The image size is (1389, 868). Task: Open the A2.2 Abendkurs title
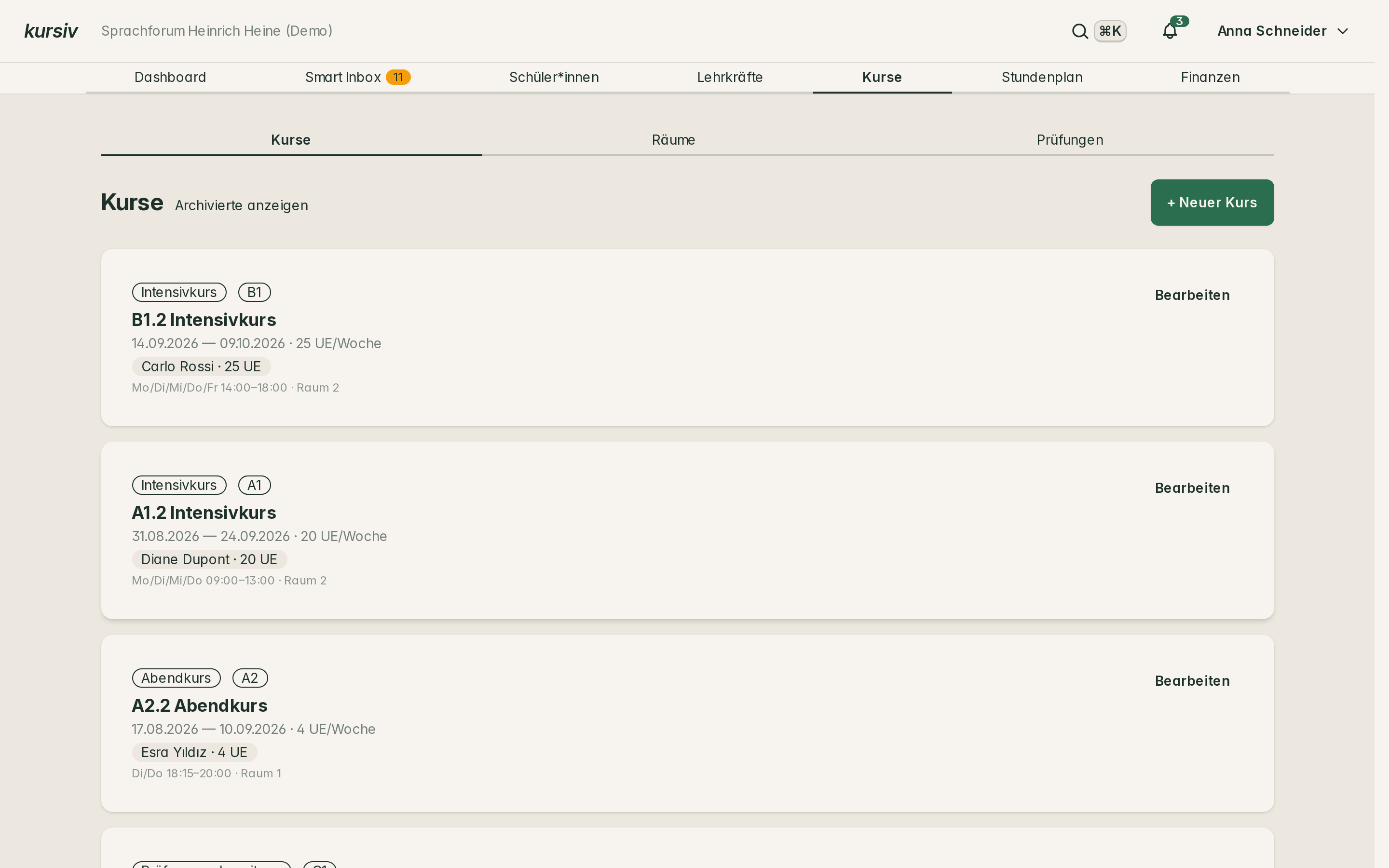[x=199, y=705]
